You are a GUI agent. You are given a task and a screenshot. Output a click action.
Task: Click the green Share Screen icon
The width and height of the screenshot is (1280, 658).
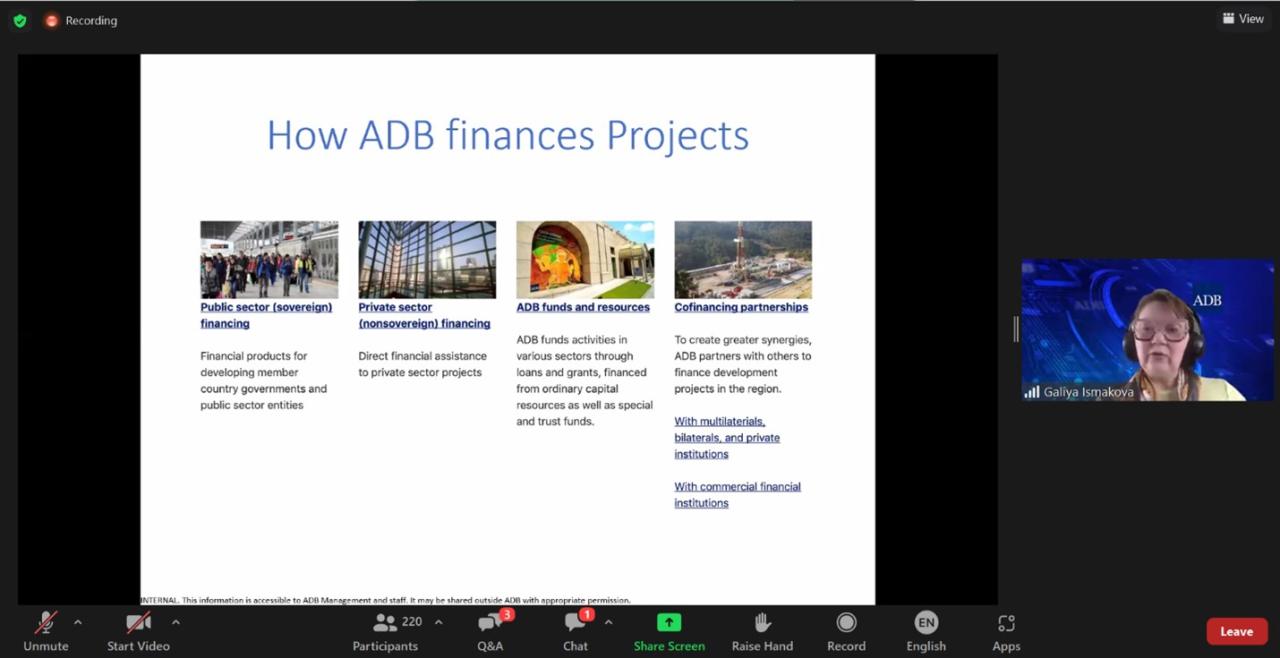tap(669, 622)
